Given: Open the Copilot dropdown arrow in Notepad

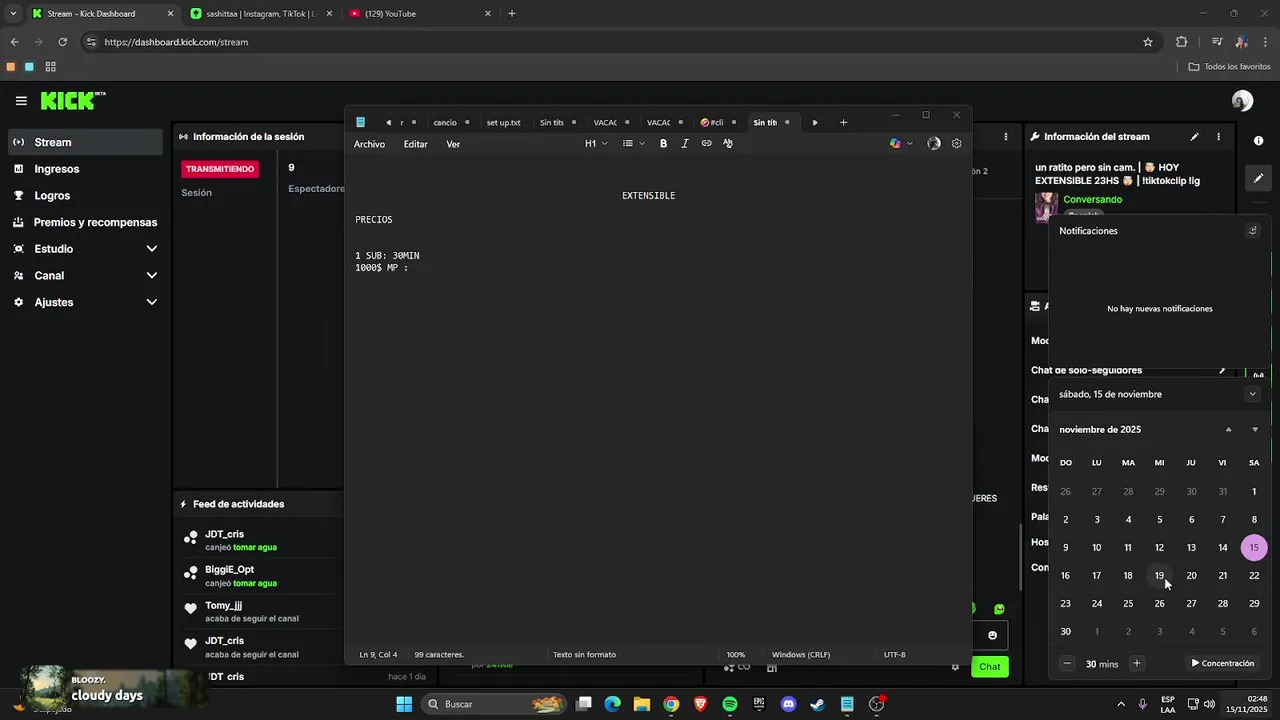Looking at the screenshot, I should 909,144.
